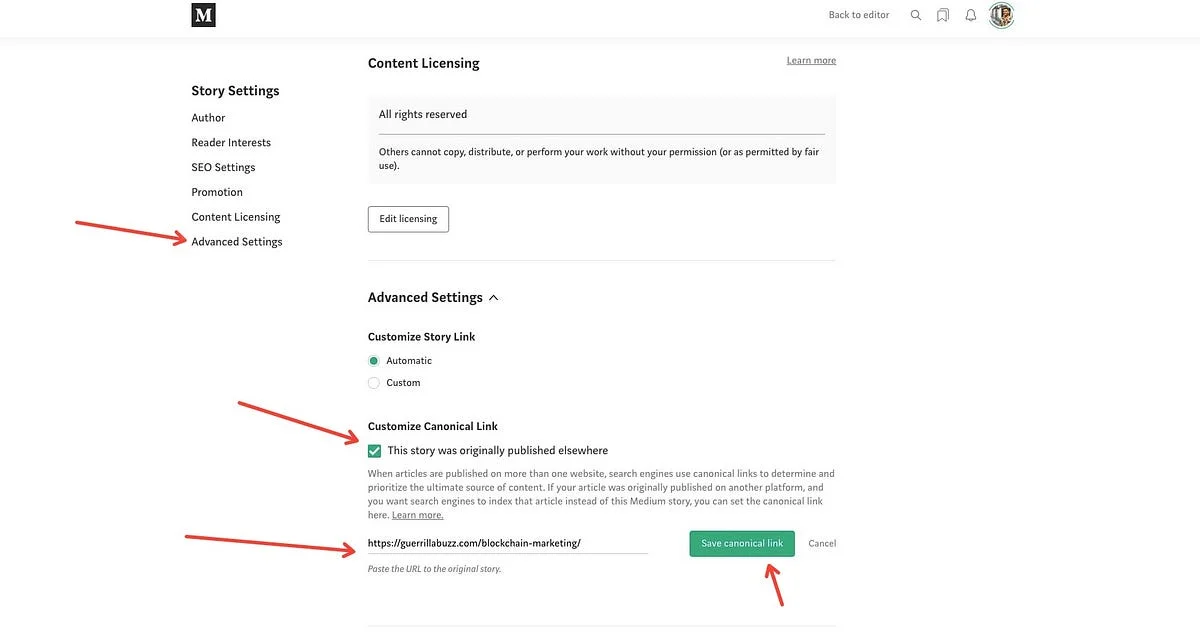The width and height of the screenshot is (1200, 637).
Task: Select Content Licensing in the sidebar
Action: 236,216
